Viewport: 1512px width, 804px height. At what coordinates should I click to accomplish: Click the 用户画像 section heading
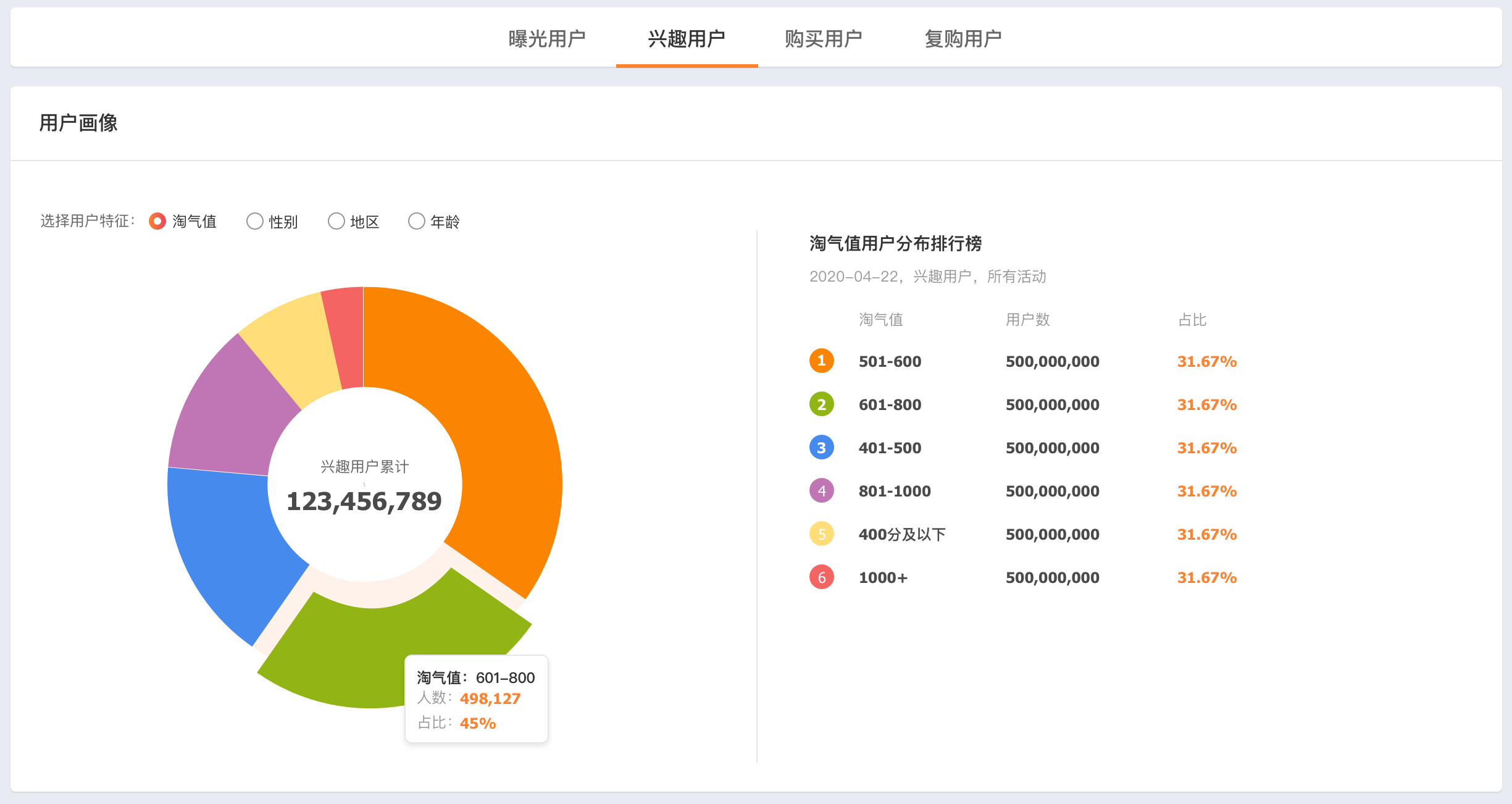78,122
